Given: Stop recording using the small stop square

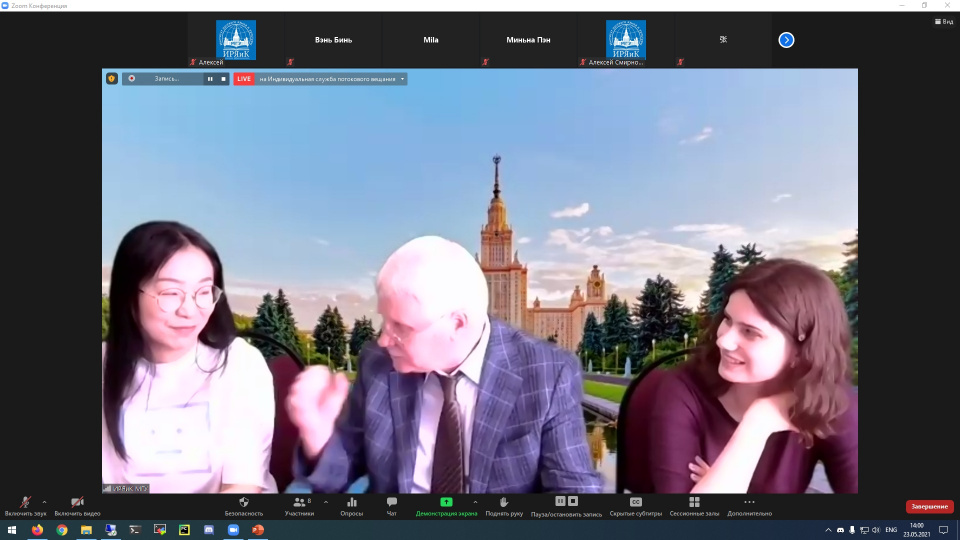Looking at the screenshot, I should click(224, 78).
